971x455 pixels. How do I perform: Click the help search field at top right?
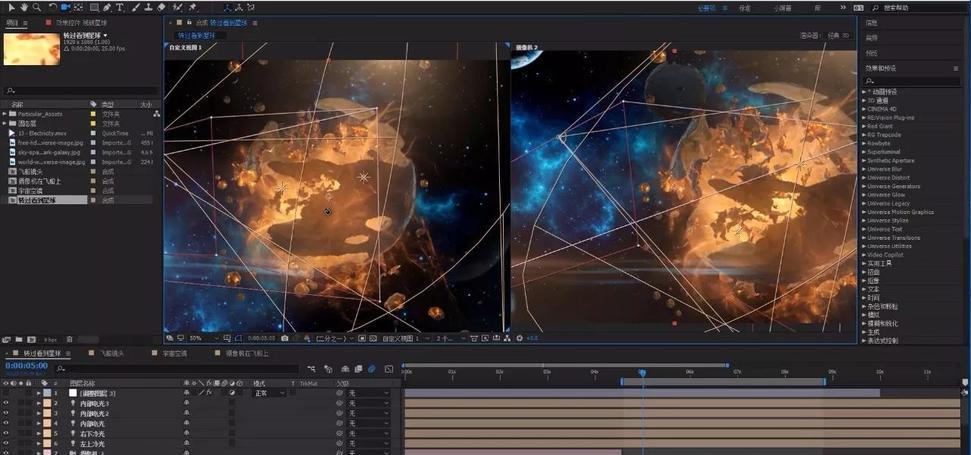[x=915, y=8]
